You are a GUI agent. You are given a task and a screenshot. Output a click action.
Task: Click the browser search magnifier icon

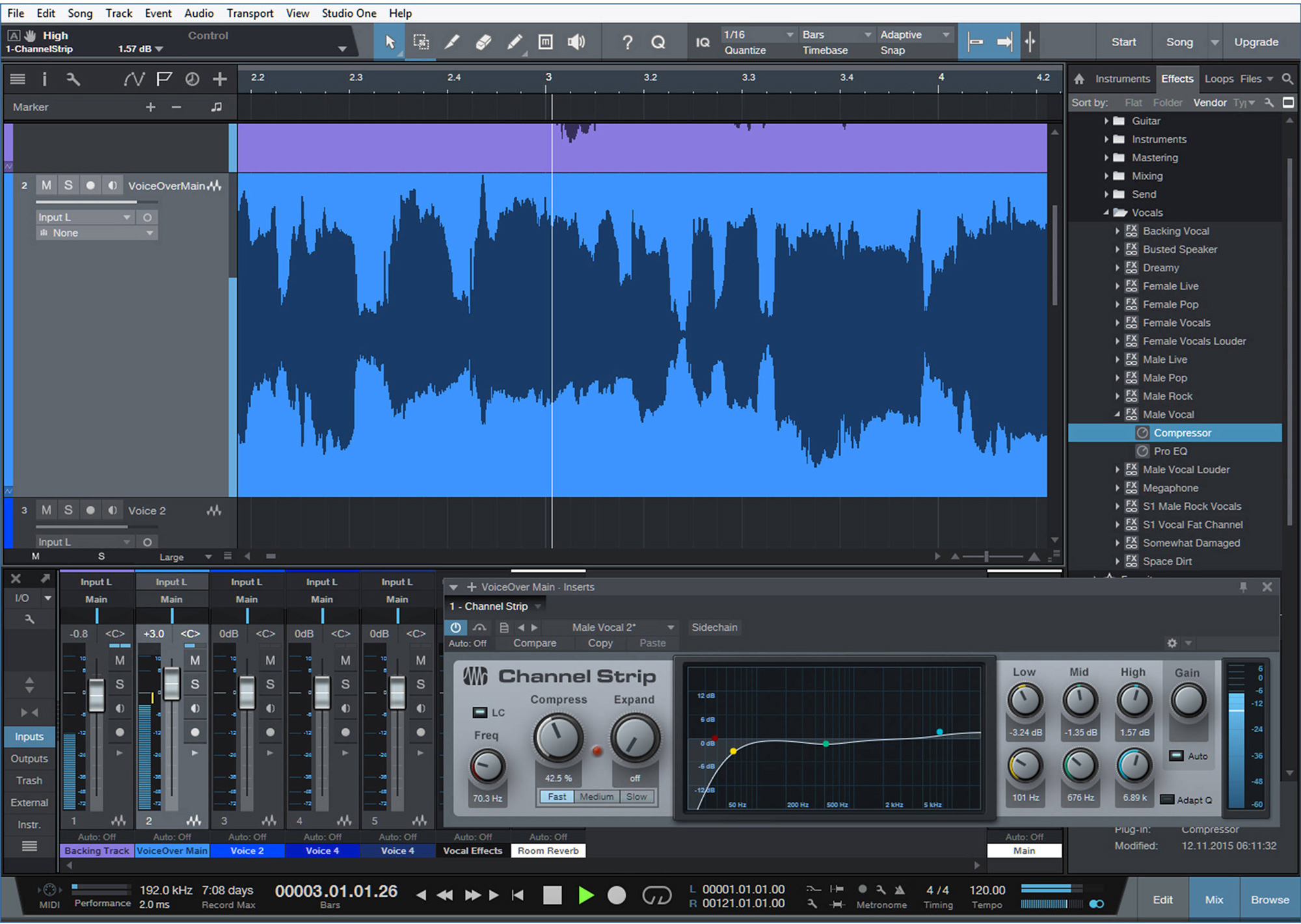point(1287,79)
